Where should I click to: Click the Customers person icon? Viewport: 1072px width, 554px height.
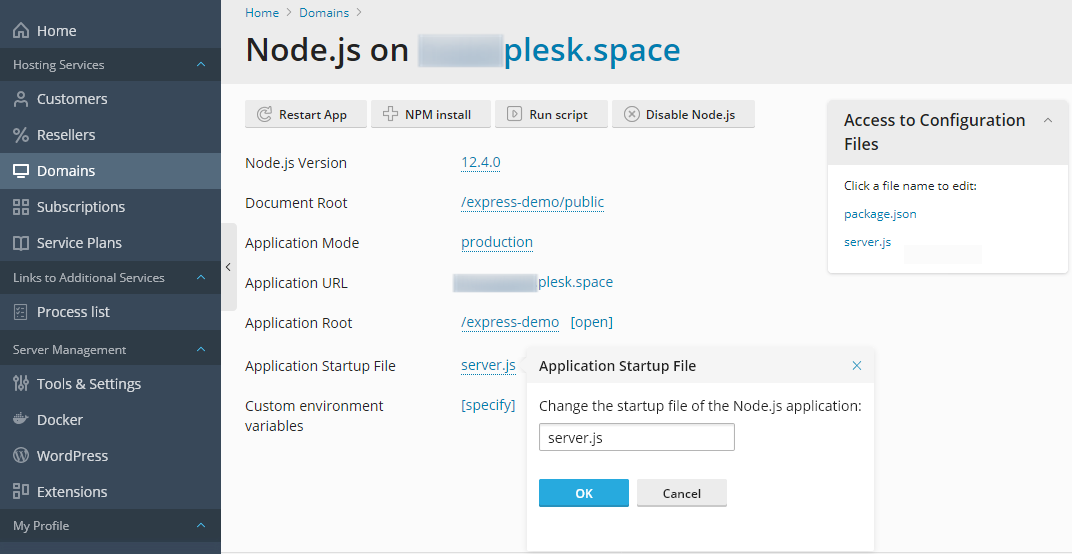21,99
